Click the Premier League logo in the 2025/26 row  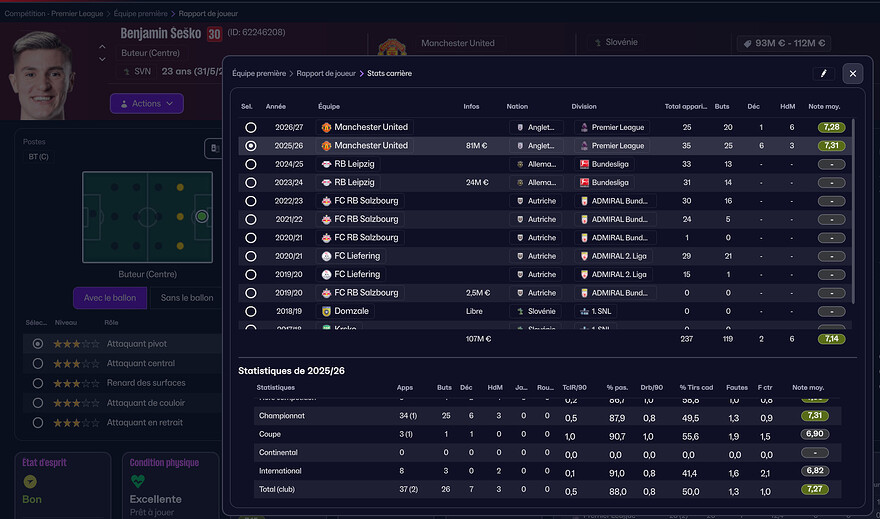point(585,146)
